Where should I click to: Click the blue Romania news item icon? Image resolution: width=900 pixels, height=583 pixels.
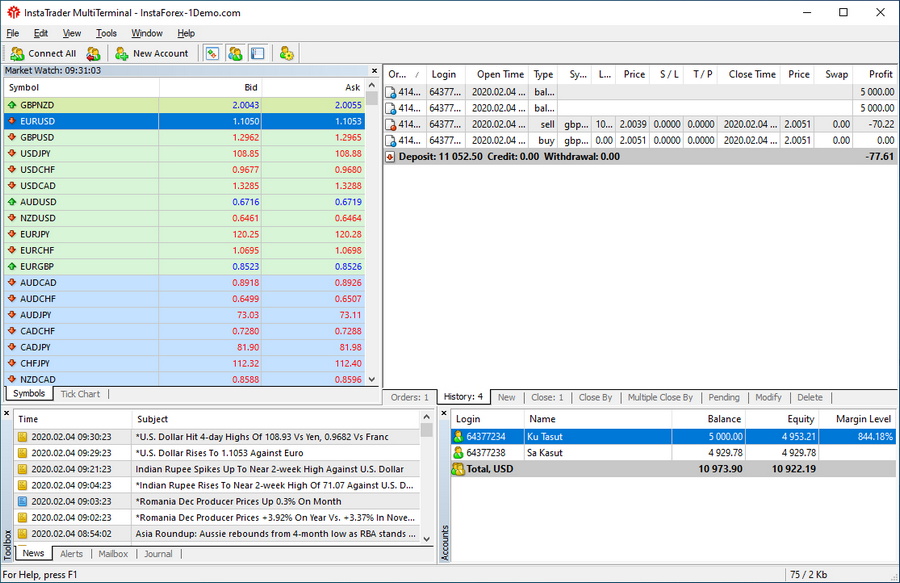(22, 501)
